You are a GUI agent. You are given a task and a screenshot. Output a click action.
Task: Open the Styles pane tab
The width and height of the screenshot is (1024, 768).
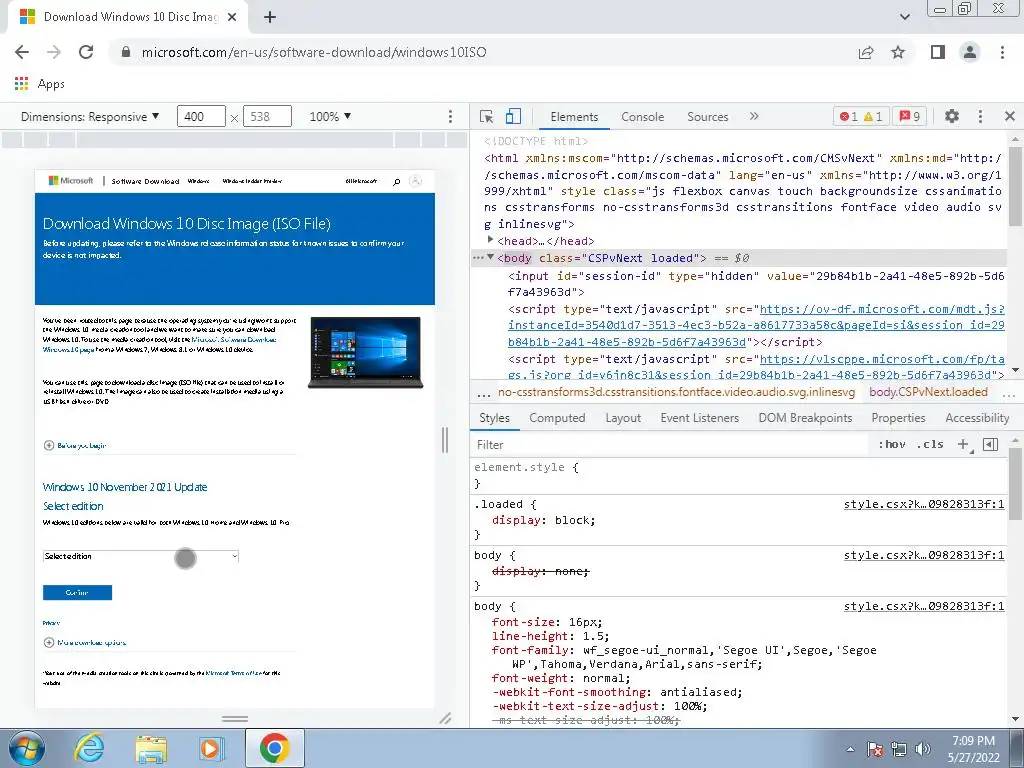tap(494, 418)
